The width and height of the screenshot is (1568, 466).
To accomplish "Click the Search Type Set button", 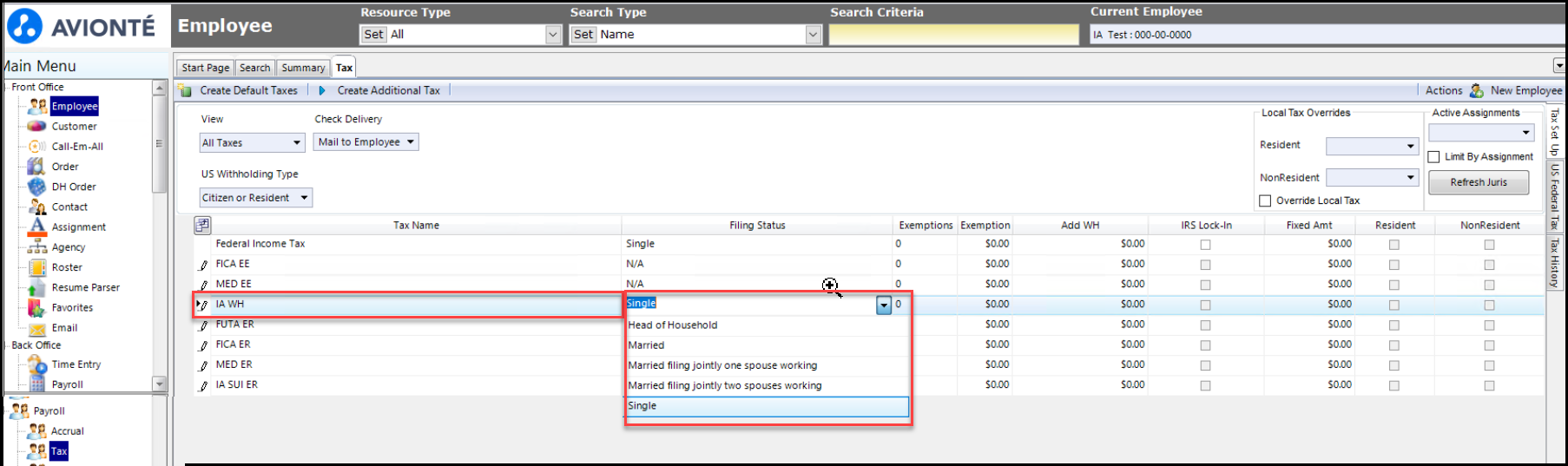I will click(583, 35).
